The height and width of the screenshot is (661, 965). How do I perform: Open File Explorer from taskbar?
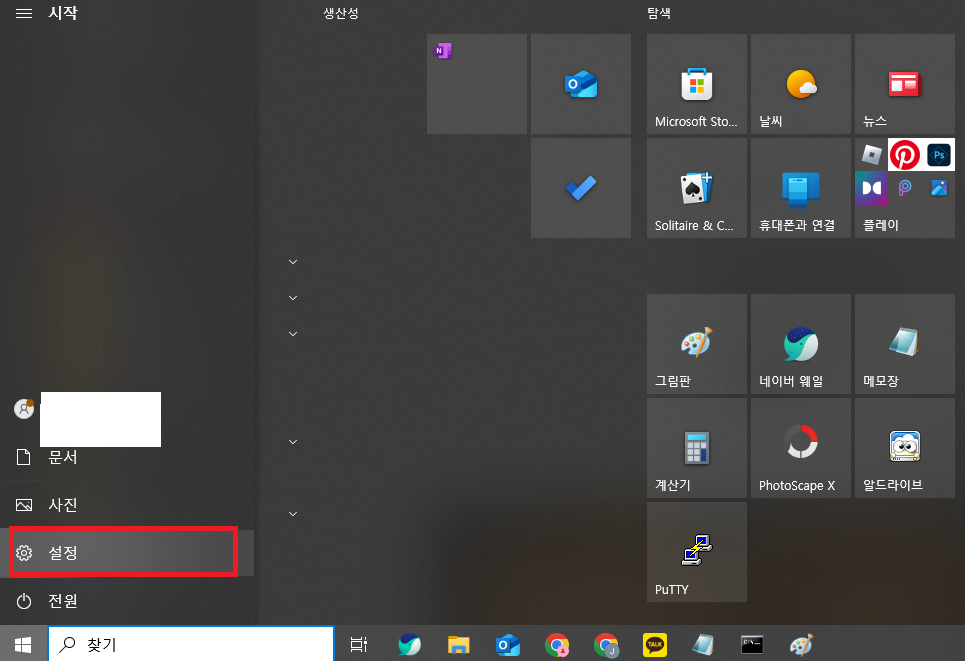pyautogui.click(x=458, y=644)
